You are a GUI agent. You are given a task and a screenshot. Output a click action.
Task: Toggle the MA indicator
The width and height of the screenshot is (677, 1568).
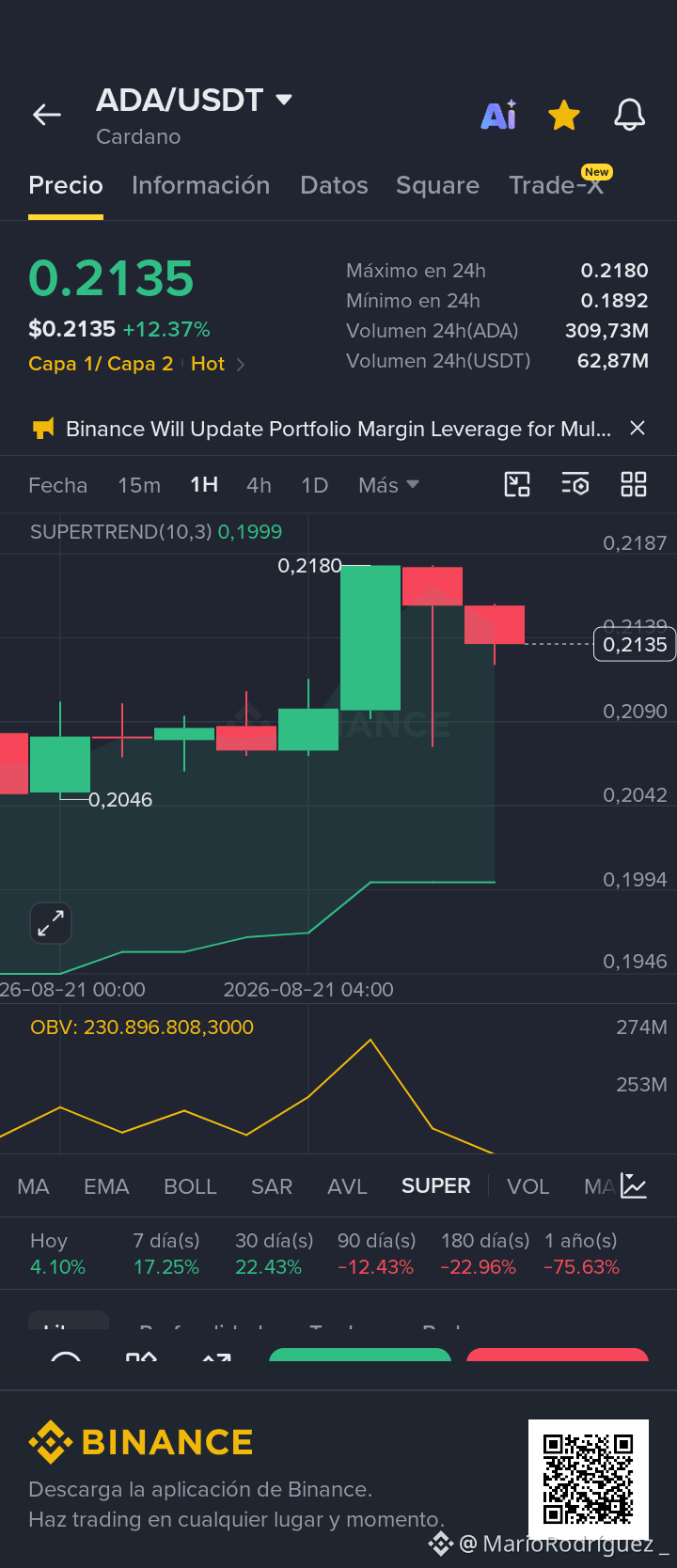pyautogui.click(x=33, y=1186)
